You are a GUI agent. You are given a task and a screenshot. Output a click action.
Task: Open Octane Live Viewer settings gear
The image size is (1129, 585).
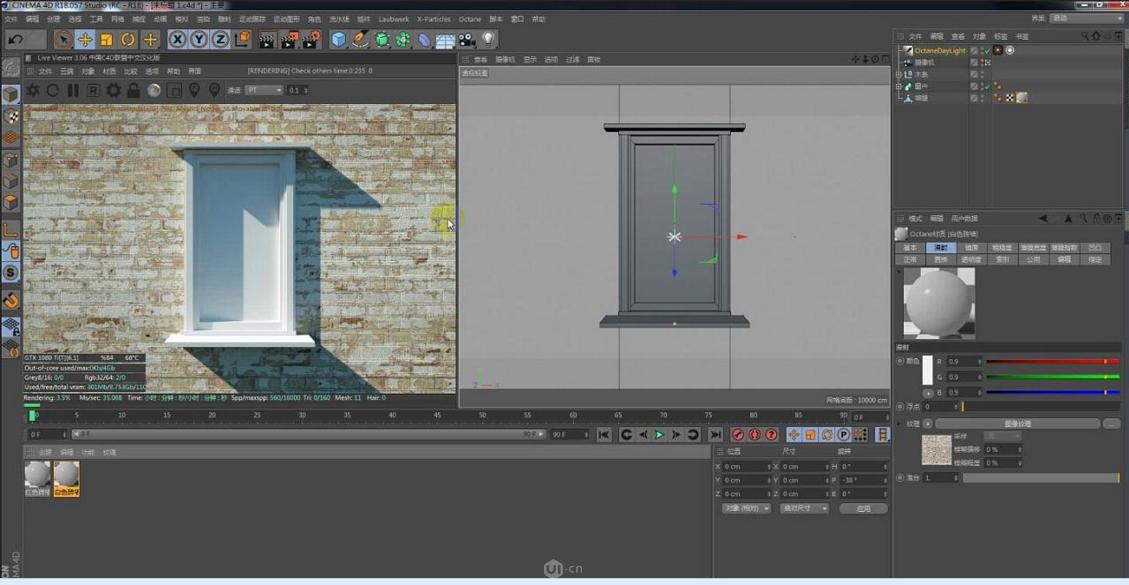113,90
